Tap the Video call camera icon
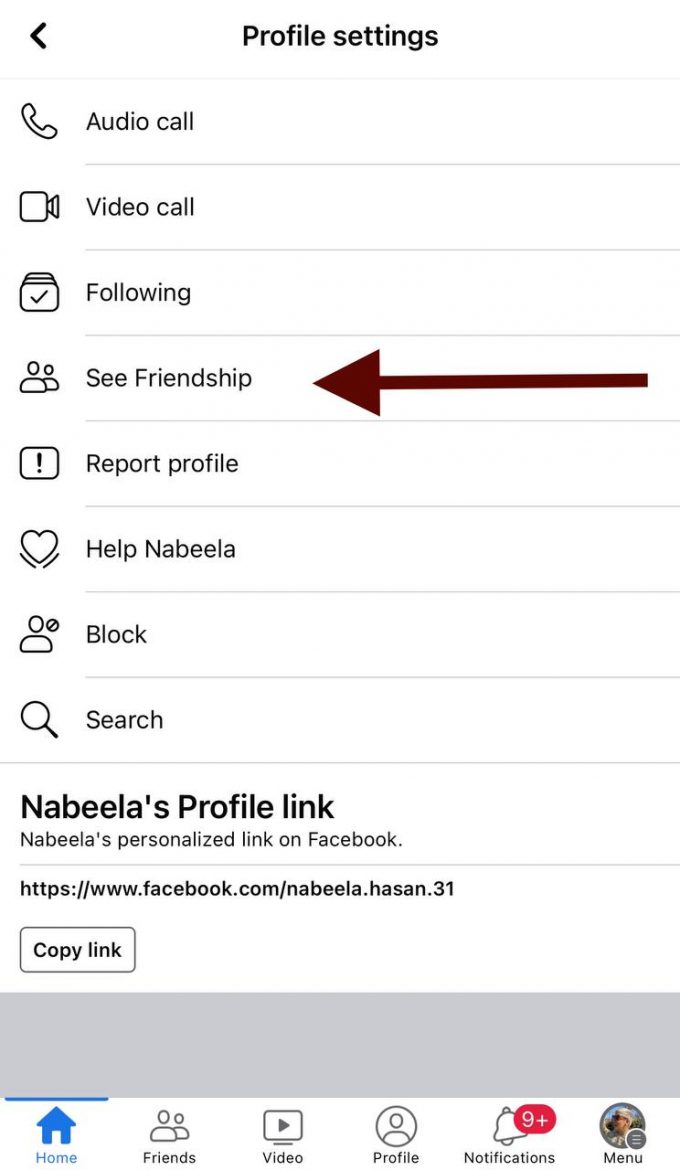This screenshot has height=1170, width=680. click(39, 207)
